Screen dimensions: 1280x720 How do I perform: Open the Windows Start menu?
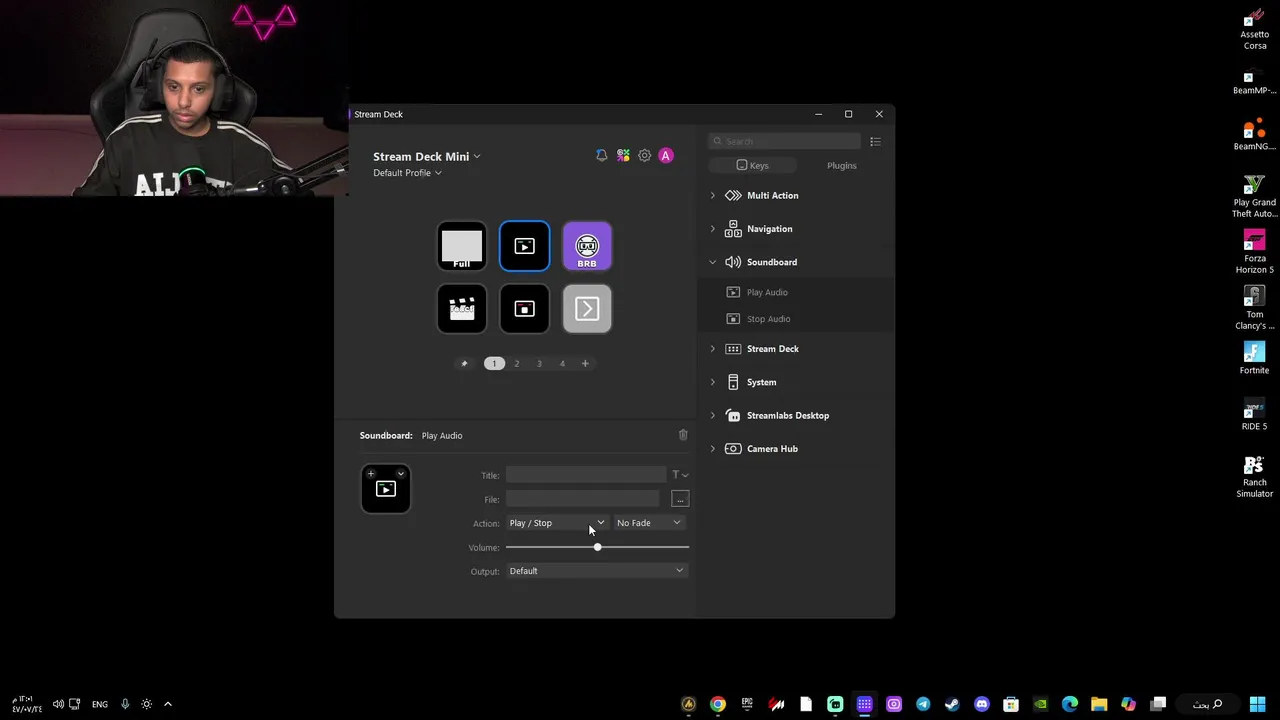[1257, 704]
